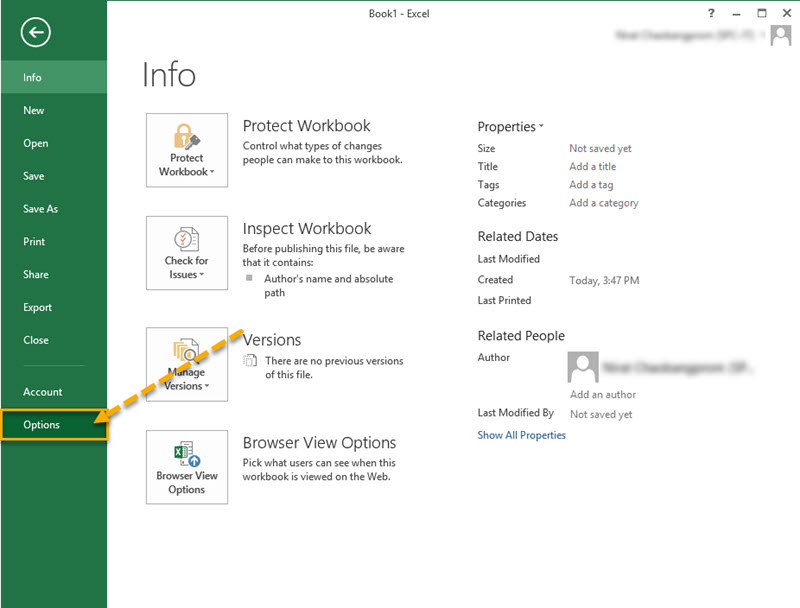The height and width of the screenshot is (608, 800).
Task: Open the Share tab
Action: pos(54,274)
